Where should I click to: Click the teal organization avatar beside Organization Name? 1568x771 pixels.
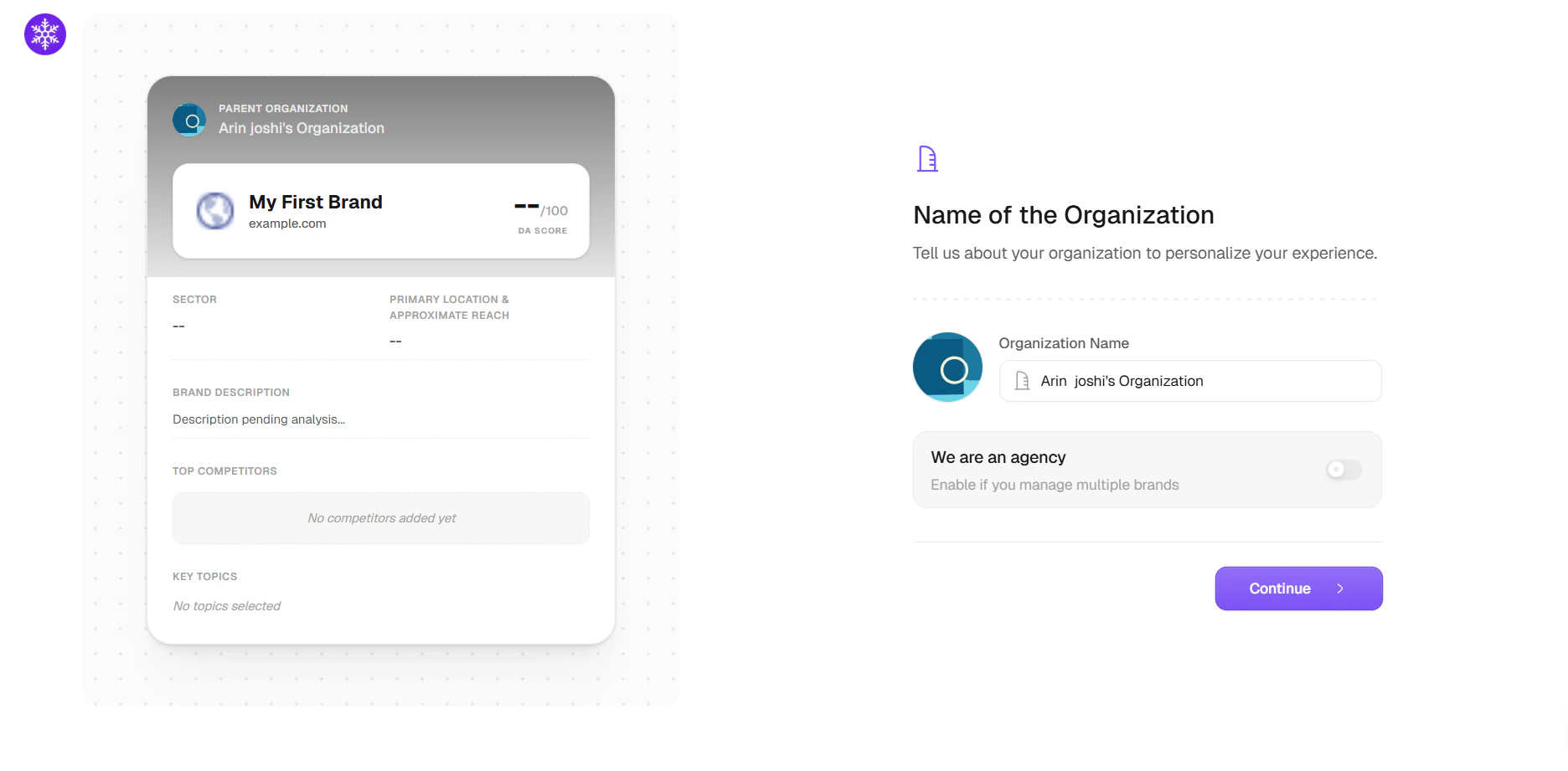(x=946, y=367)
